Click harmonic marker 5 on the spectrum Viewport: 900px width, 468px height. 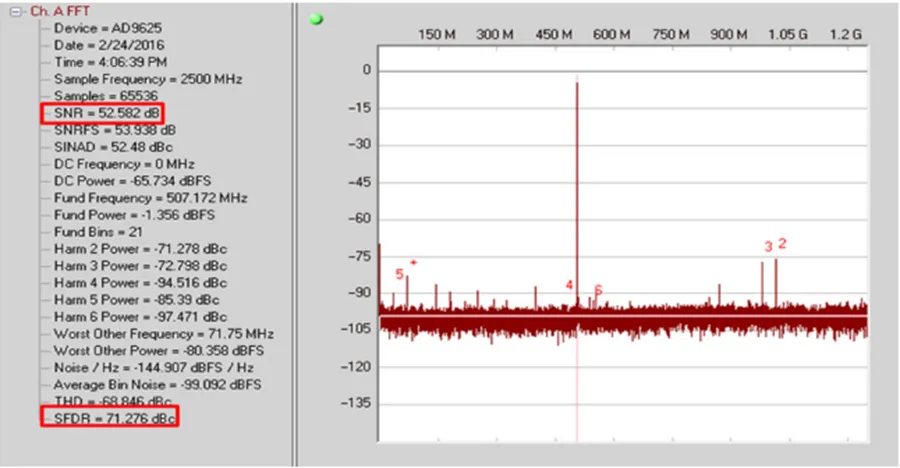click(x=399, y=274)
